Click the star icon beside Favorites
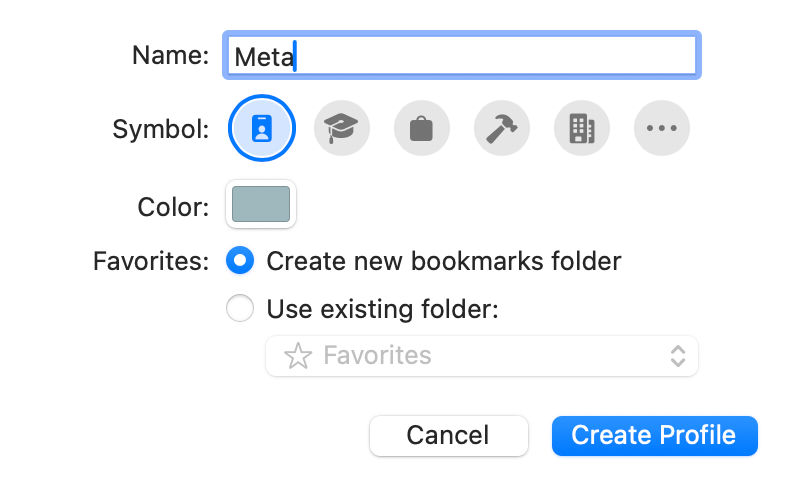 click(298, 356)
